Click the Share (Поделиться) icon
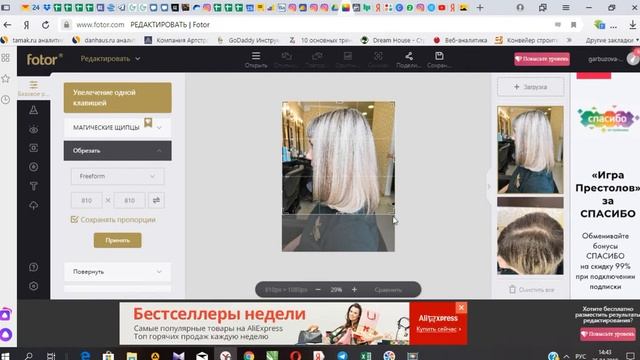The width and height of the screenshot is (640, 360). click(409, 56)
